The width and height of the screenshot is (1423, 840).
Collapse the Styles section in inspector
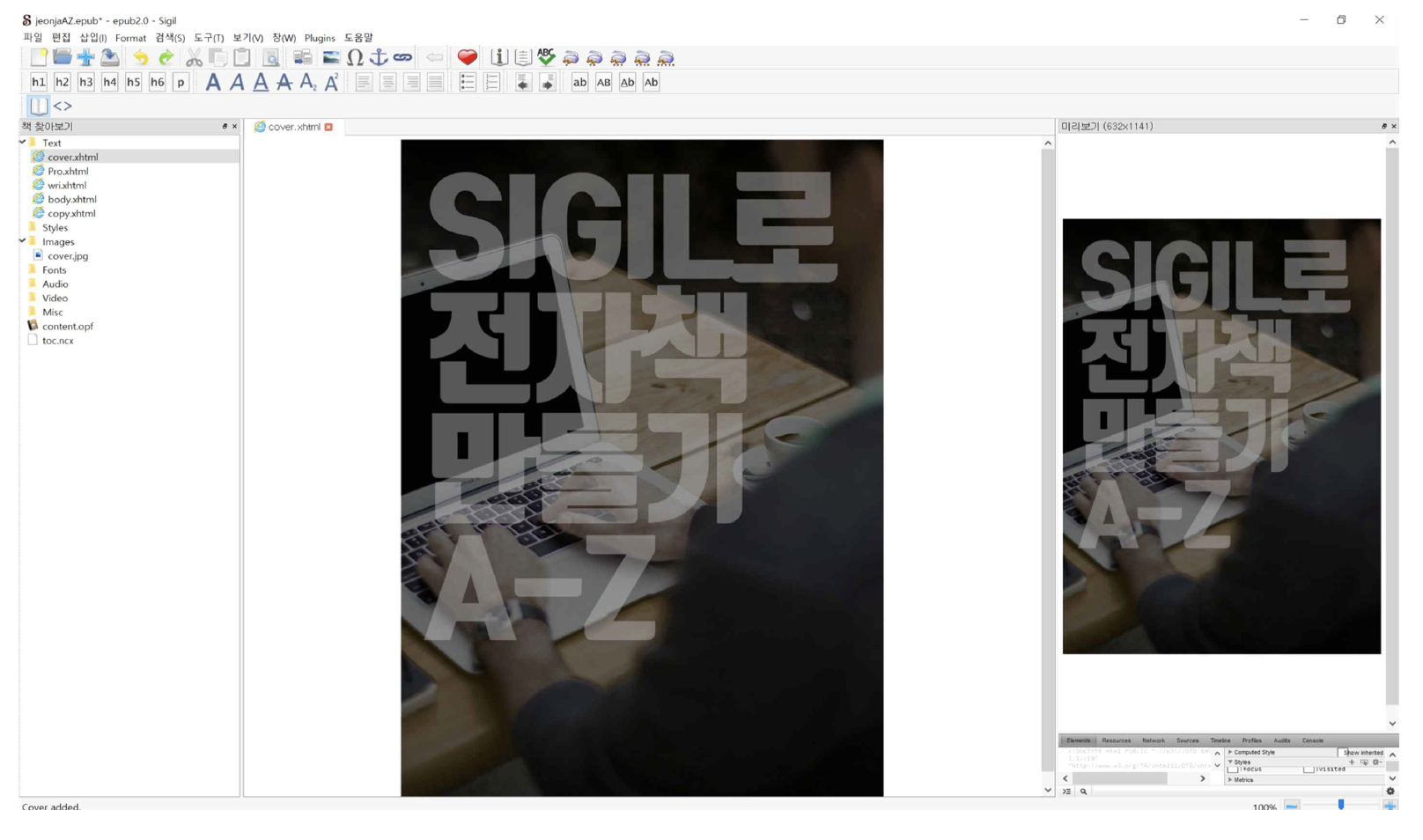click(1230, 762)
